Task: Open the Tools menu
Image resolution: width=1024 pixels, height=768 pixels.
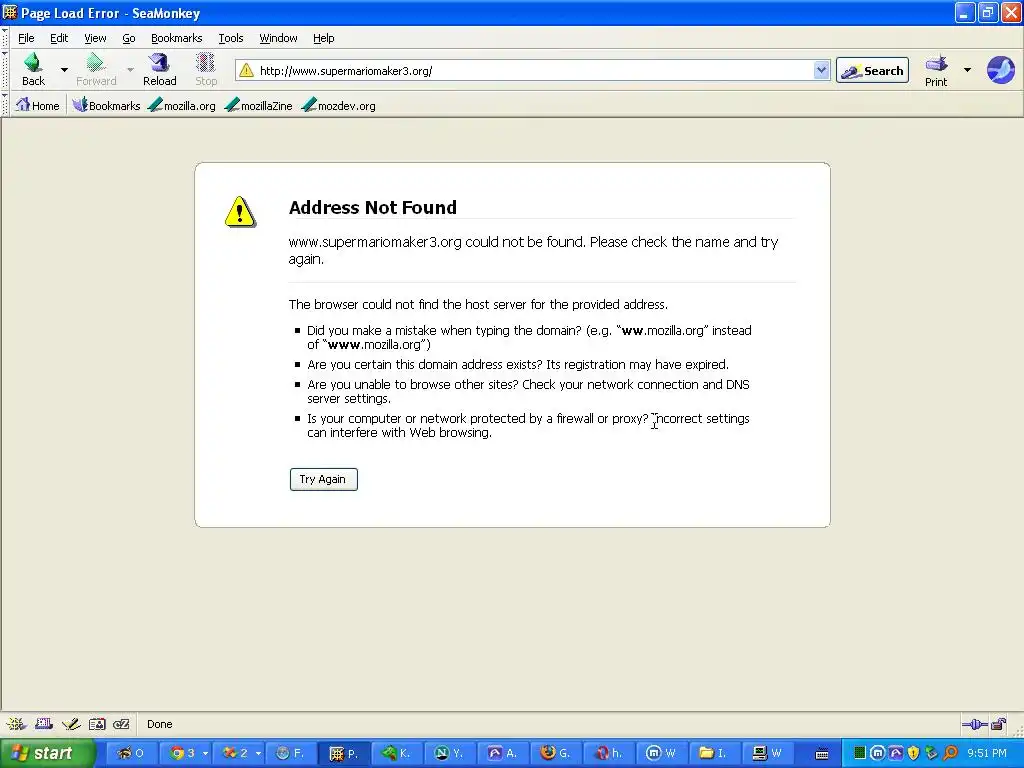Action: click(231, 38)
